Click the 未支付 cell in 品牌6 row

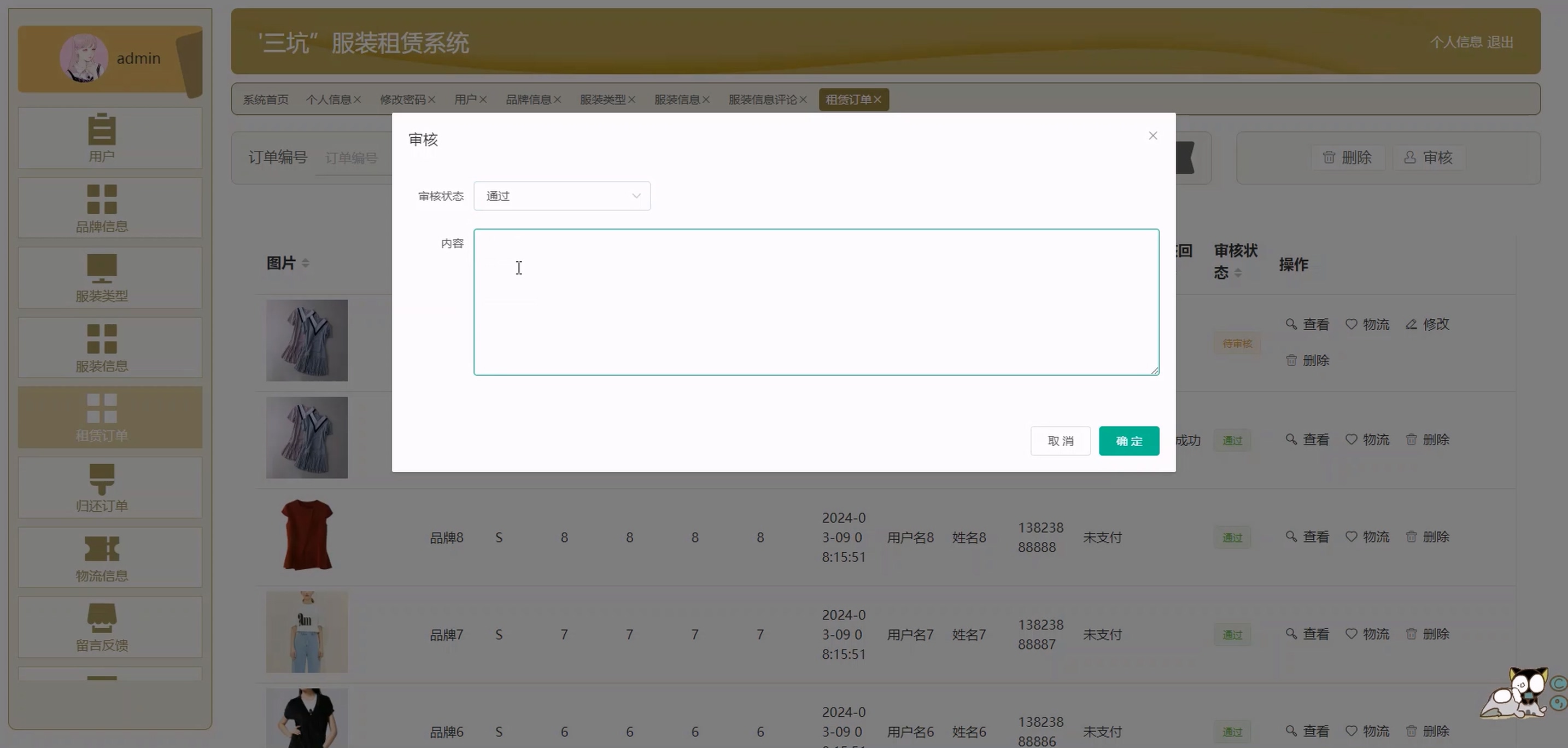(x=1102, y=732)
